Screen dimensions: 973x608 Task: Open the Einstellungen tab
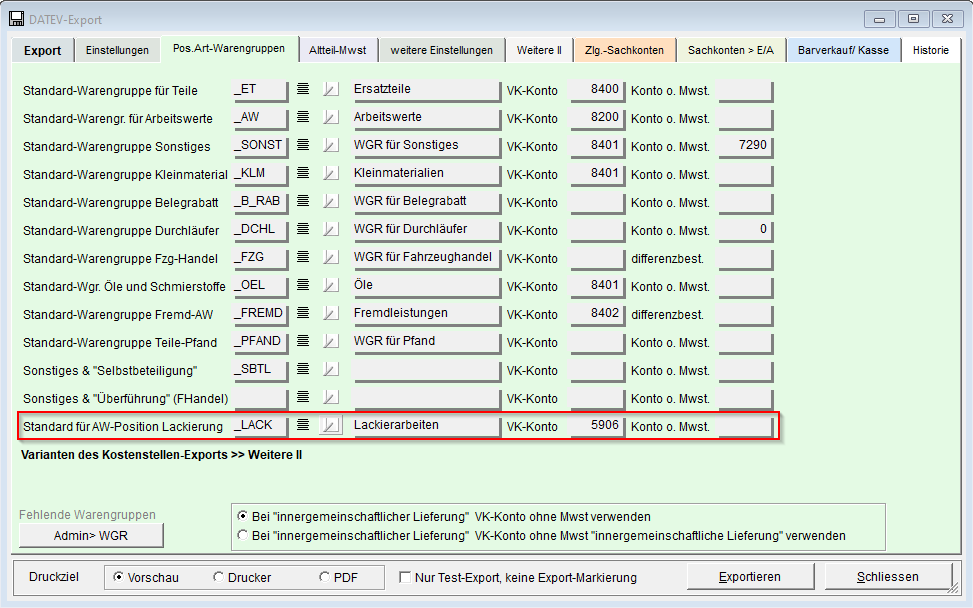click(x=117, y=50)
